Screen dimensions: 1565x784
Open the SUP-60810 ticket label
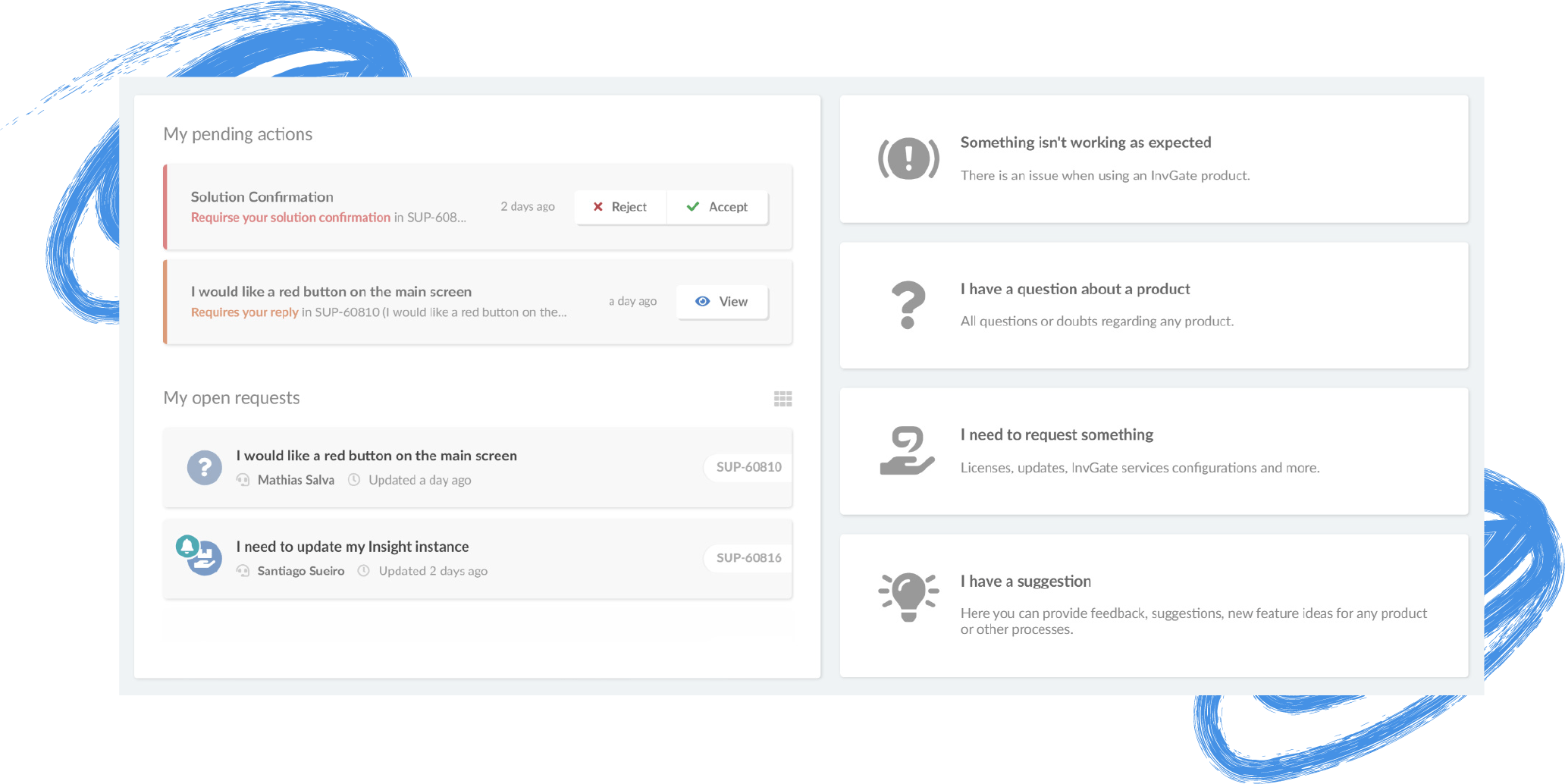(747, 467)
